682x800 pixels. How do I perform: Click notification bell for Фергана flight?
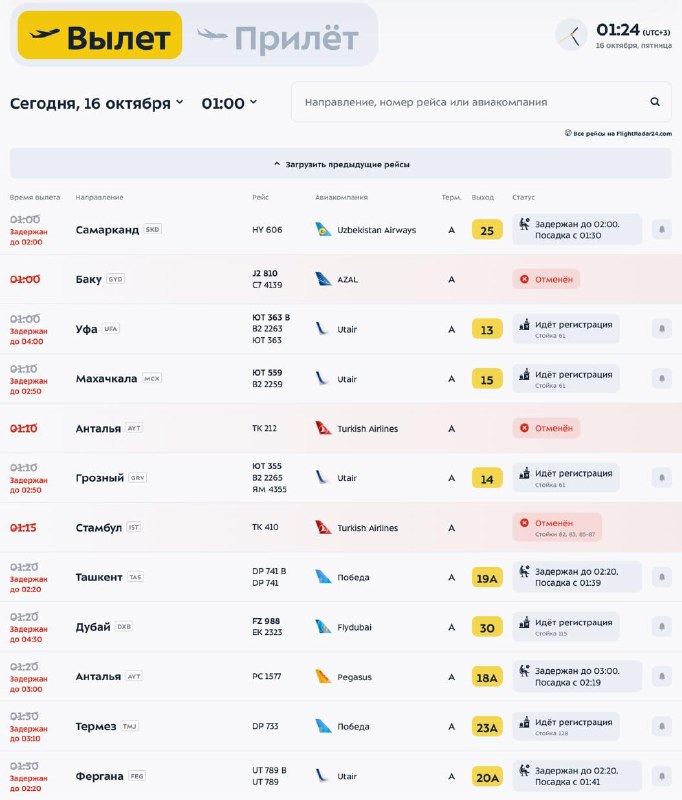pyautogui.click(x=662, y=776)
